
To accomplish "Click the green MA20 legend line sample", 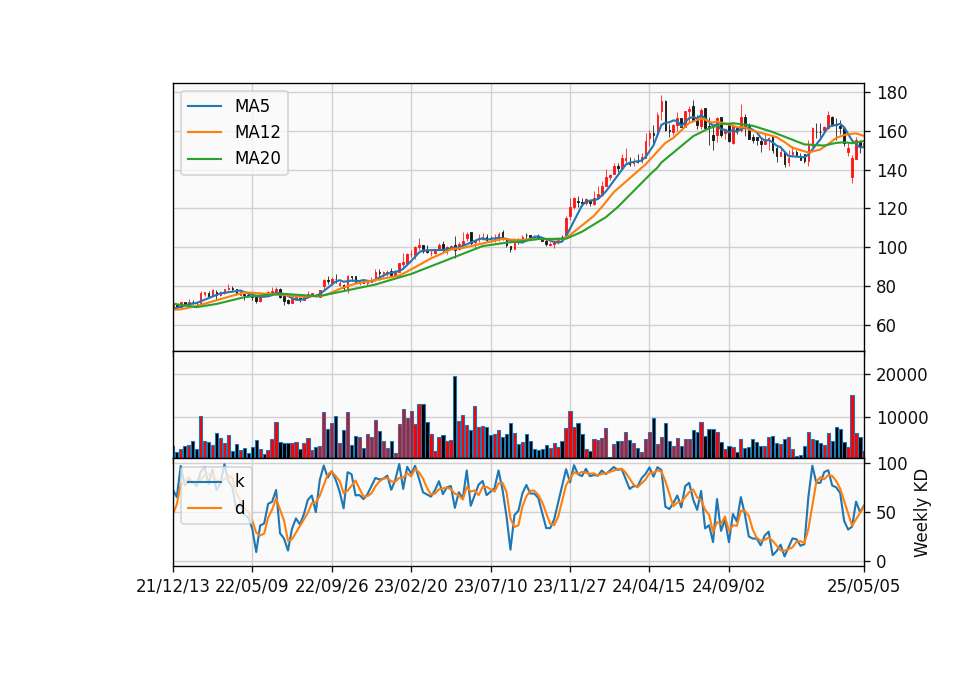I will tap(204, 159).
